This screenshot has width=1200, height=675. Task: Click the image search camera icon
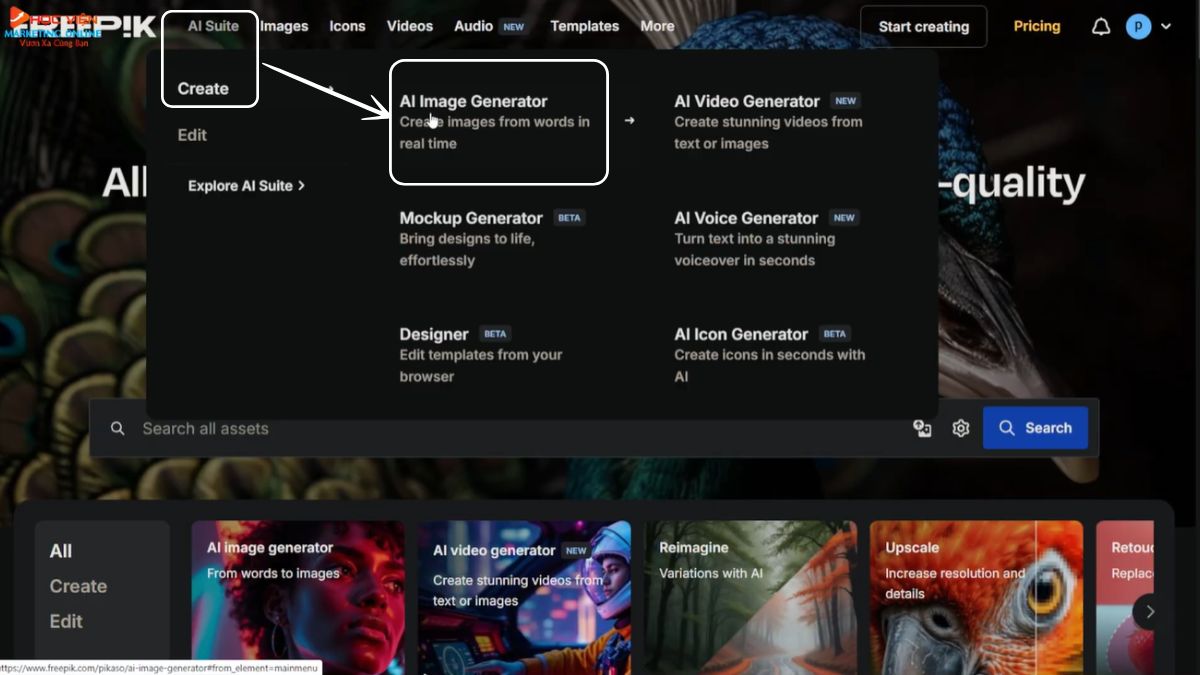[922, 428]
